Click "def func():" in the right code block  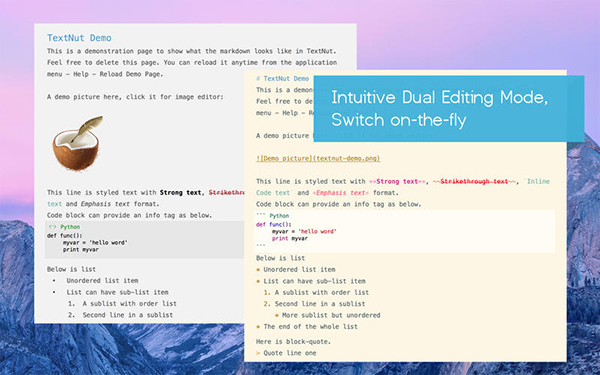pos(273,225)
